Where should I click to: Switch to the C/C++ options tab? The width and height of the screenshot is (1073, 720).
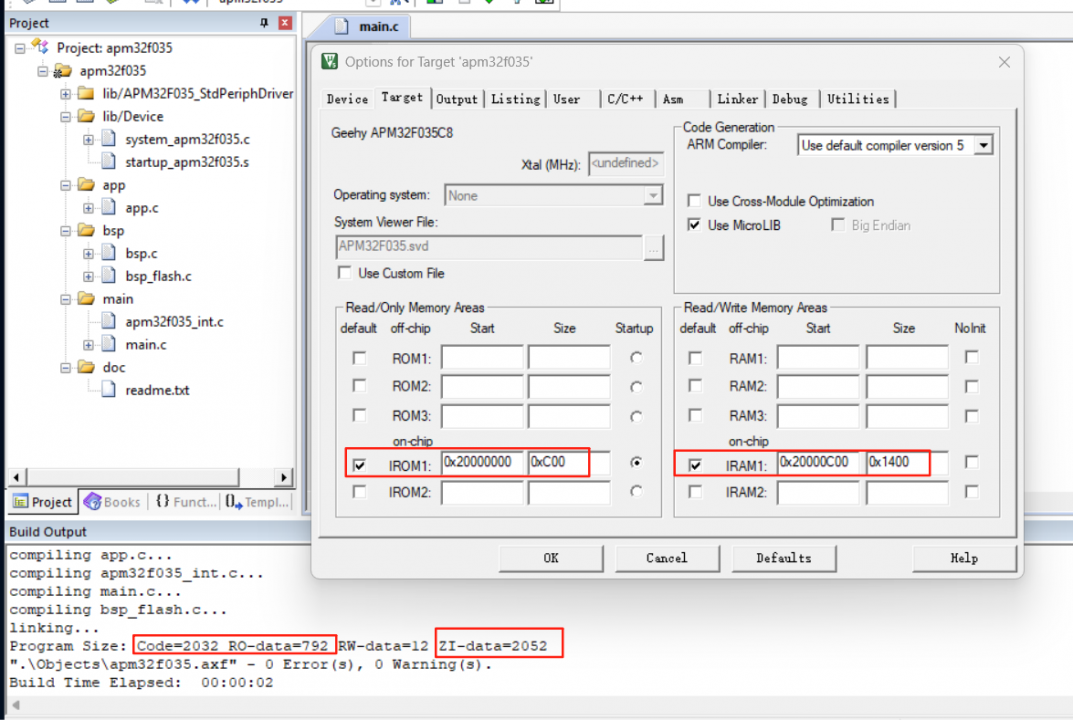click(625, 99)
